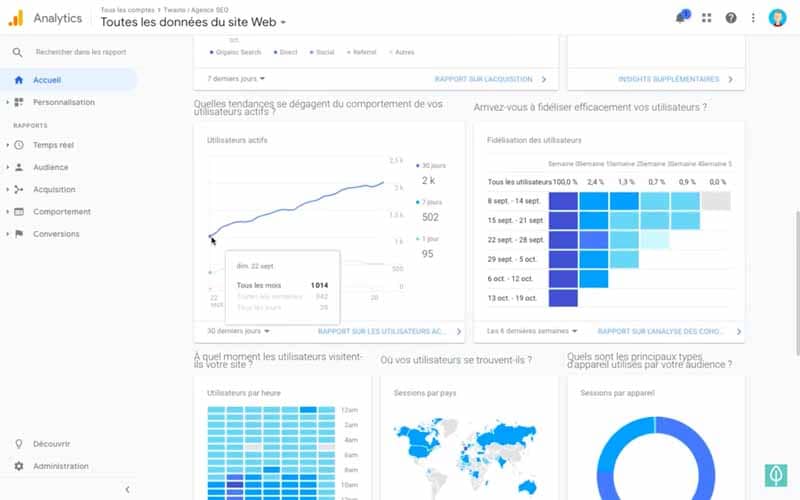Click the page vertical scrollbar
The image size is (800, 500).
click(x=797, y=283)
